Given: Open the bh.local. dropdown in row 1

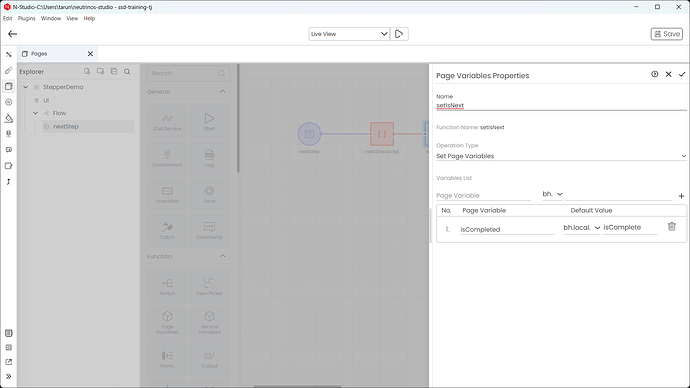Looking at the screenshot, I should (582, 227).
